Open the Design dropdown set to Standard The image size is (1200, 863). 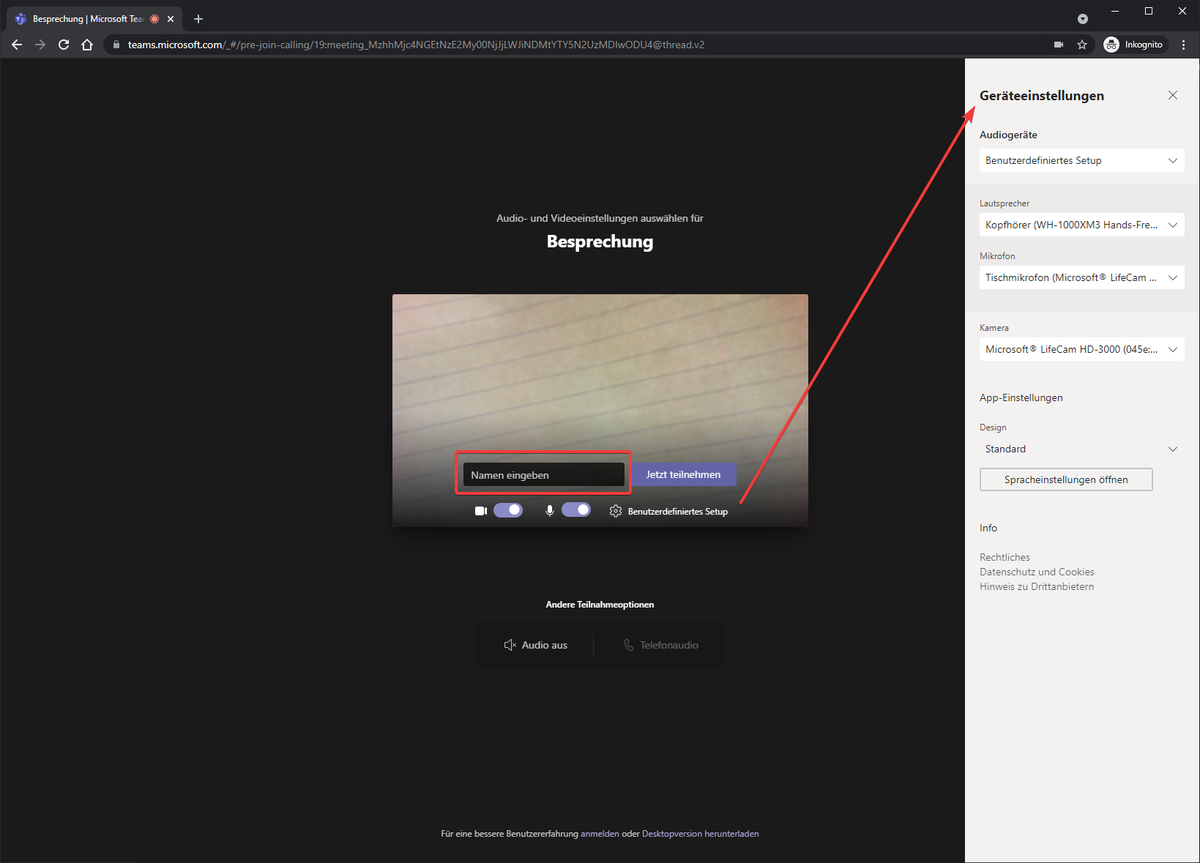(x=1082, y=449)
